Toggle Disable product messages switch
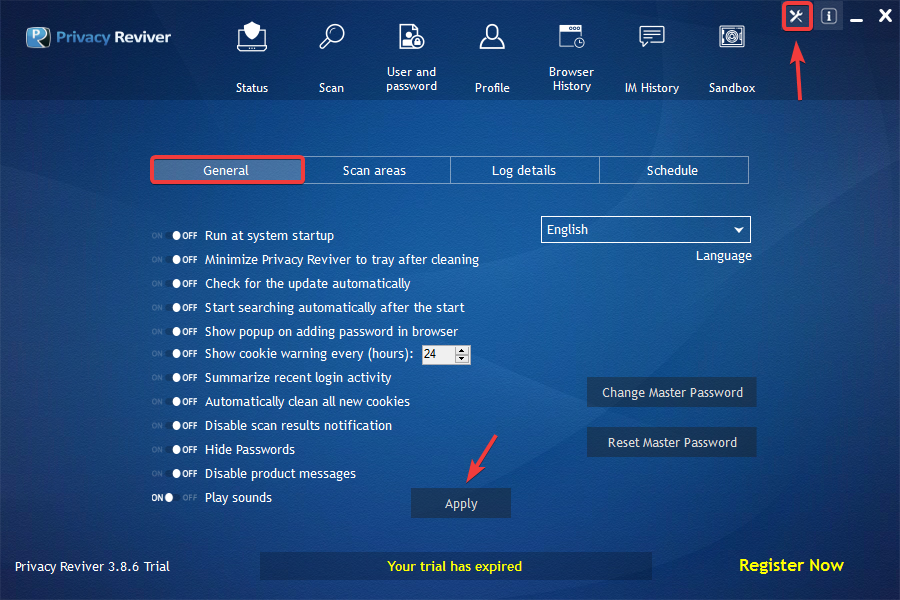Image resolution: width=900 pixels, height=600 pixels. point(174,474)
